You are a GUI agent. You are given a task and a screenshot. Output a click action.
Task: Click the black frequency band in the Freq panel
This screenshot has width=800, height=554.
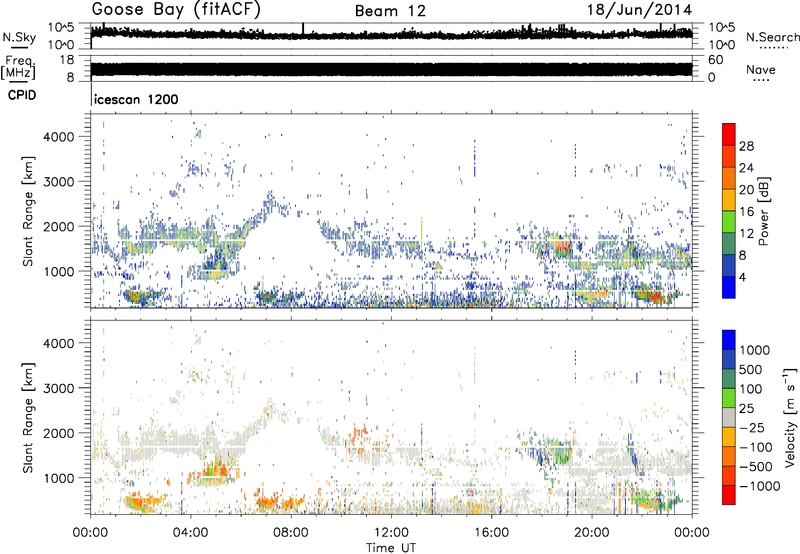coord(391,69)
